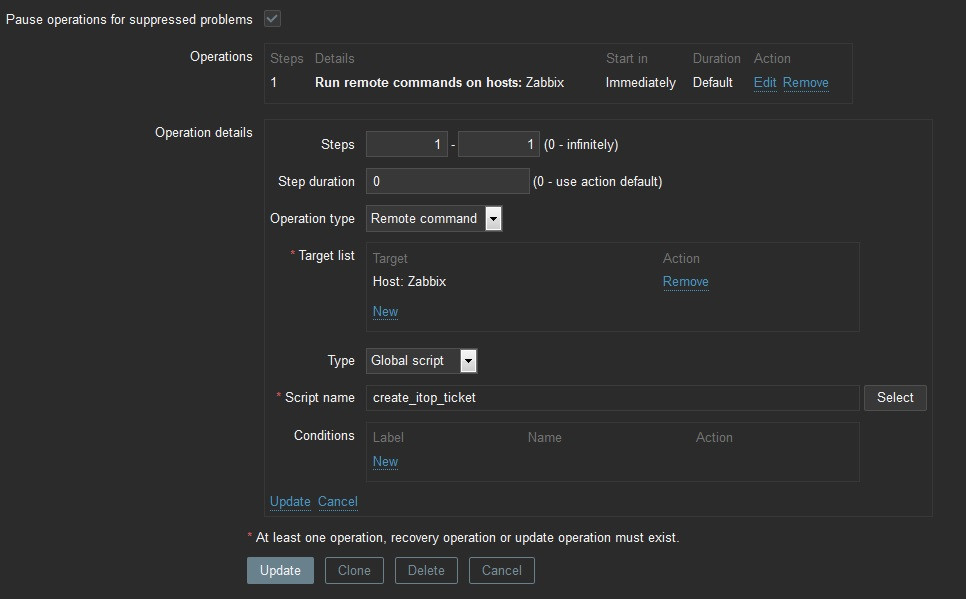Click Cancel link in Operation details
Viewport: 966px width, 599px height.
click(x=337, y=502)
